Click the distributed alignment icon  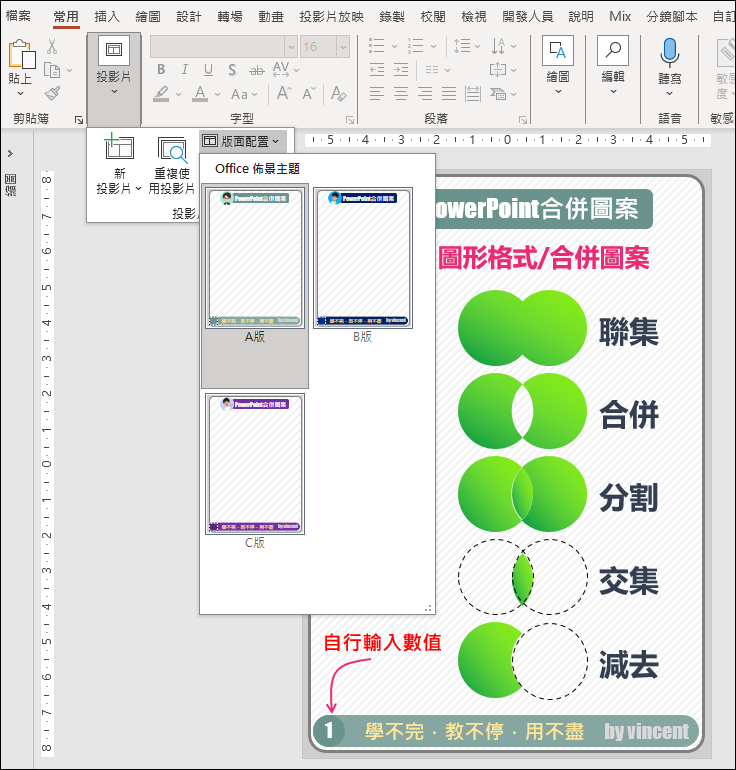click(473, 93)
